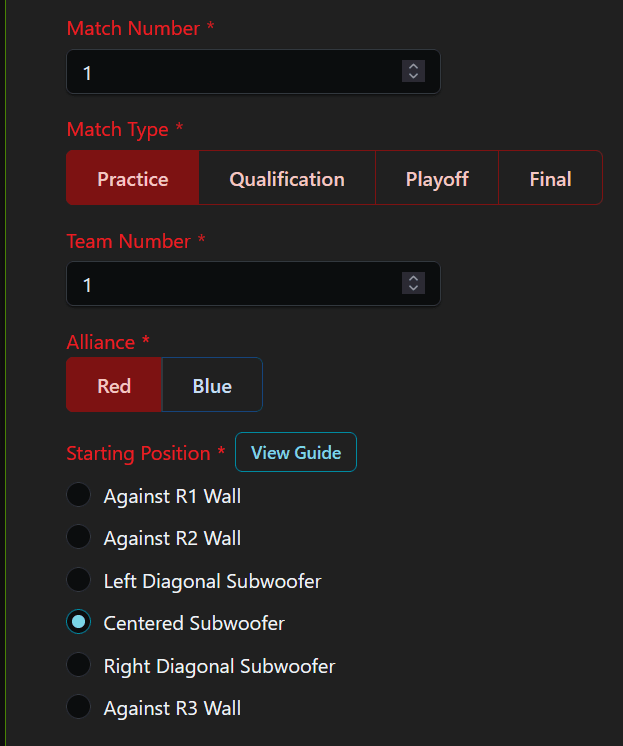Select Against R1 Wall radio button
This screenshot has height=746, width=623.
coord(79,495)
